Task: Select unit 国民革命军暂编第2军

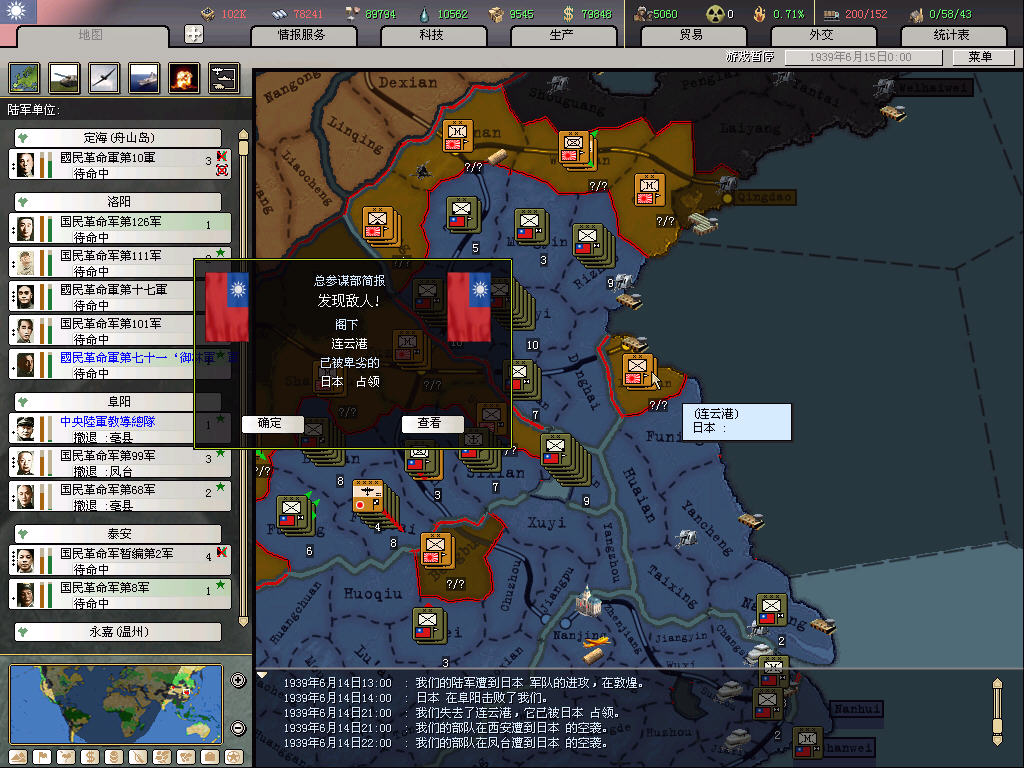Action: pos(120,560)
